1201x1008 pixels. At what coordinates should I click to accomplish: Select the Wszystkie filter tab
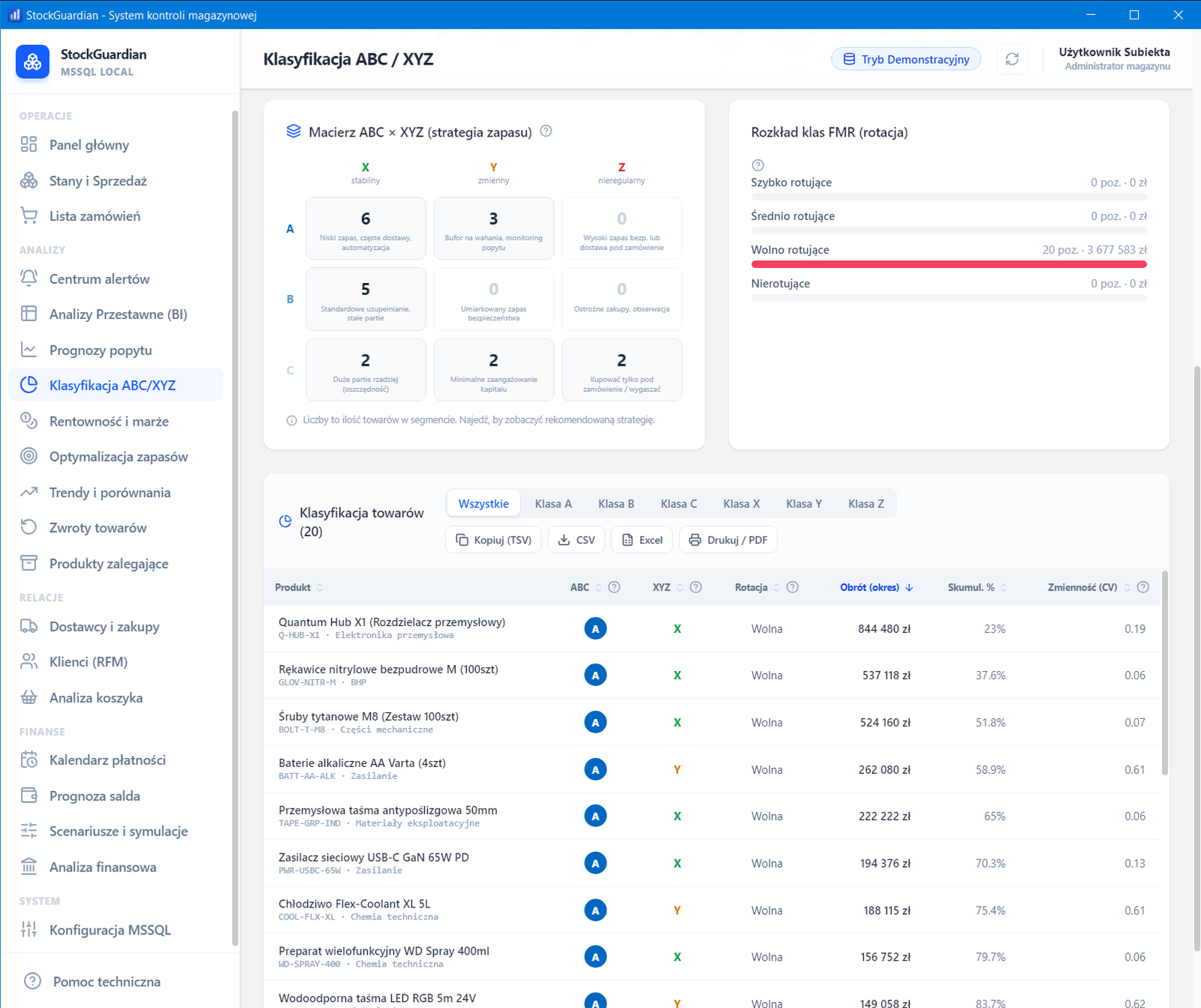coord(483,504)
